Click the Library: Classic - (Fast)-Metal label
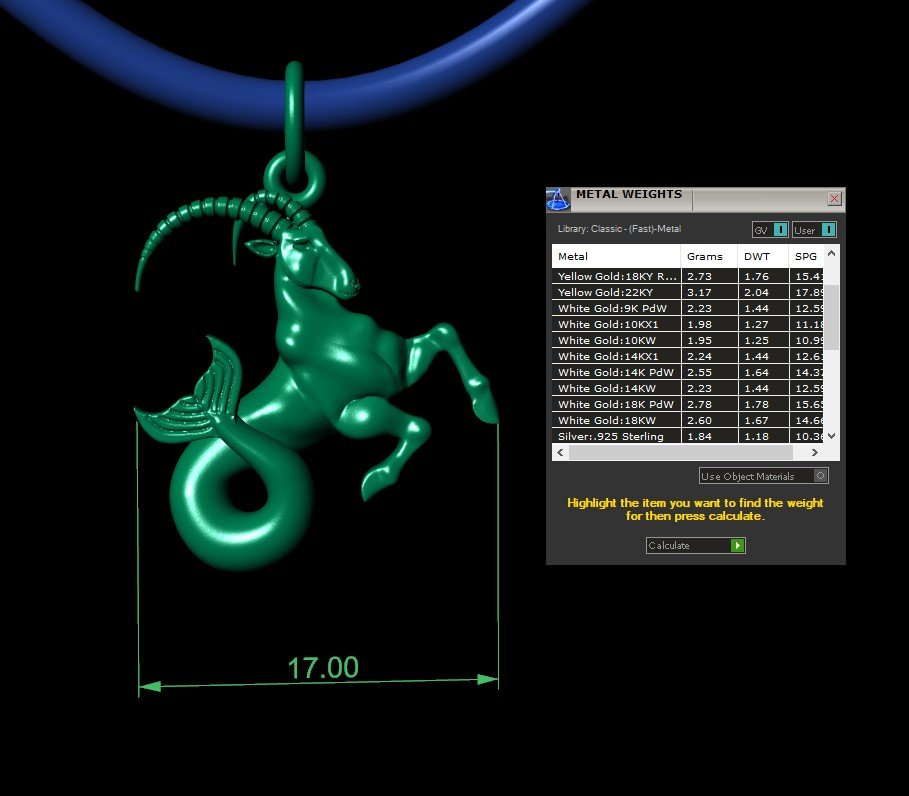 (619, 229)
